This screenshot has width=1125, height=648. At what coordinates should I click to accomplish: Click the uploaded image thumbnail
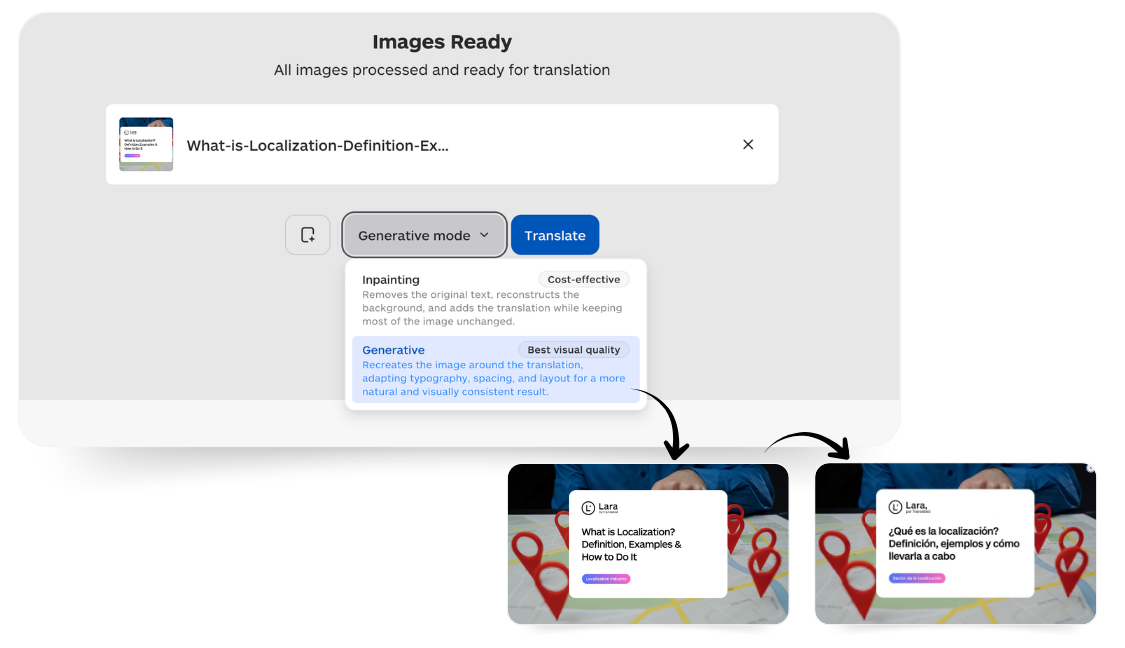click(146, 144)
